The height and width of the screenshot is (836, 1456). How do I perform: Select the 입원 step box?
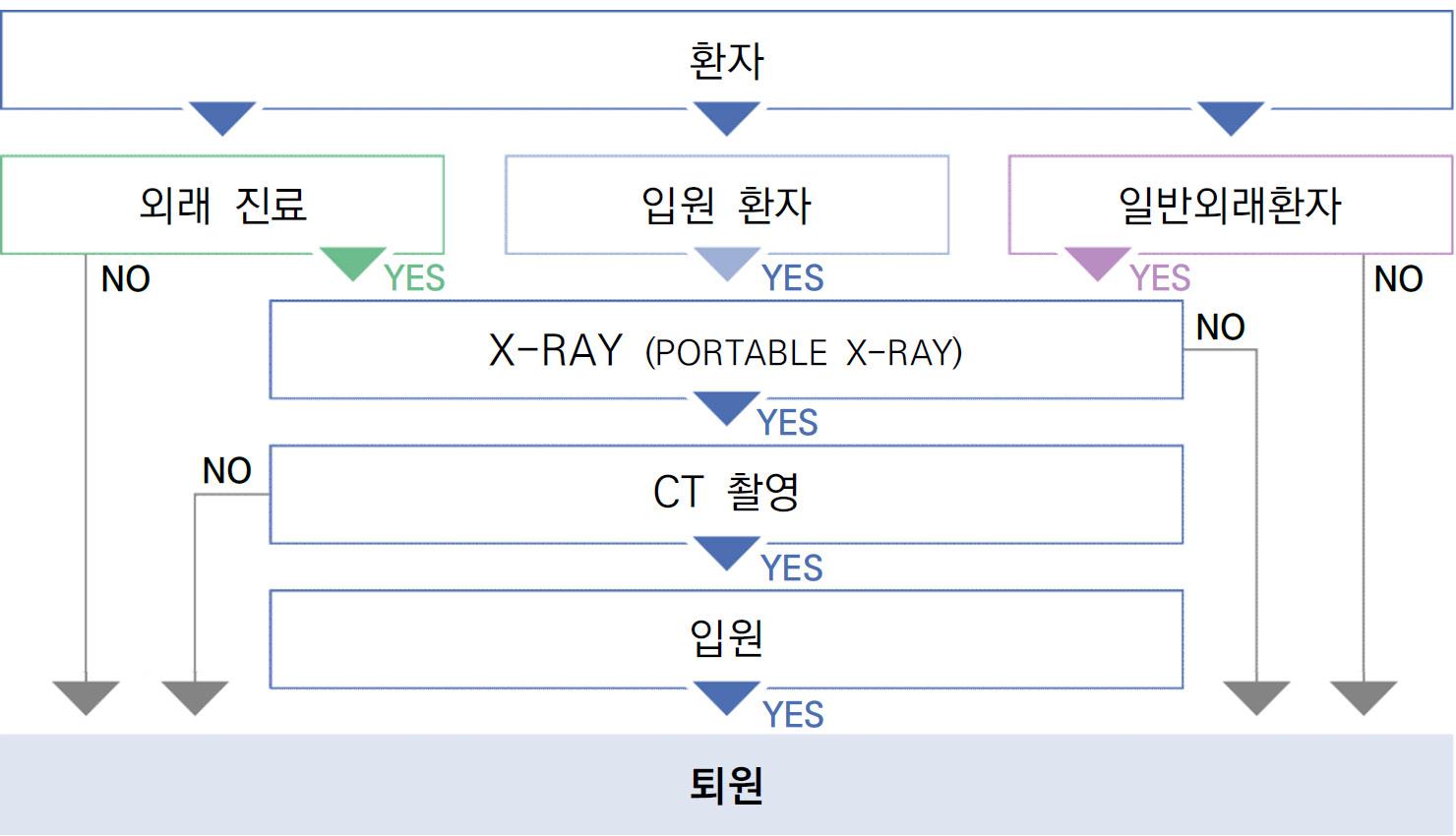pyautogui.click(x=726, y=638)
